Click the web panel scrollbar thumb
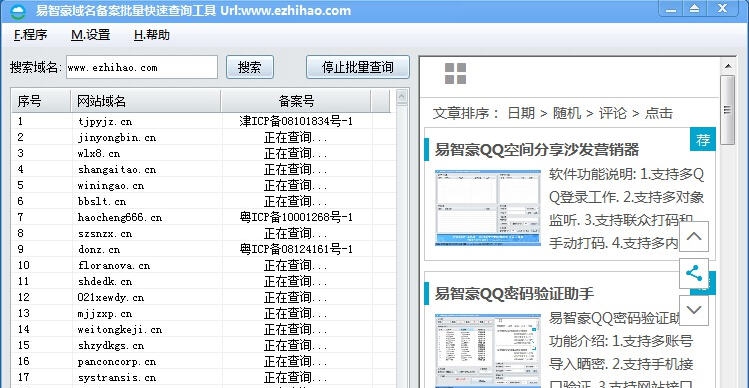The image size is (749, 388). click(728, 110)
